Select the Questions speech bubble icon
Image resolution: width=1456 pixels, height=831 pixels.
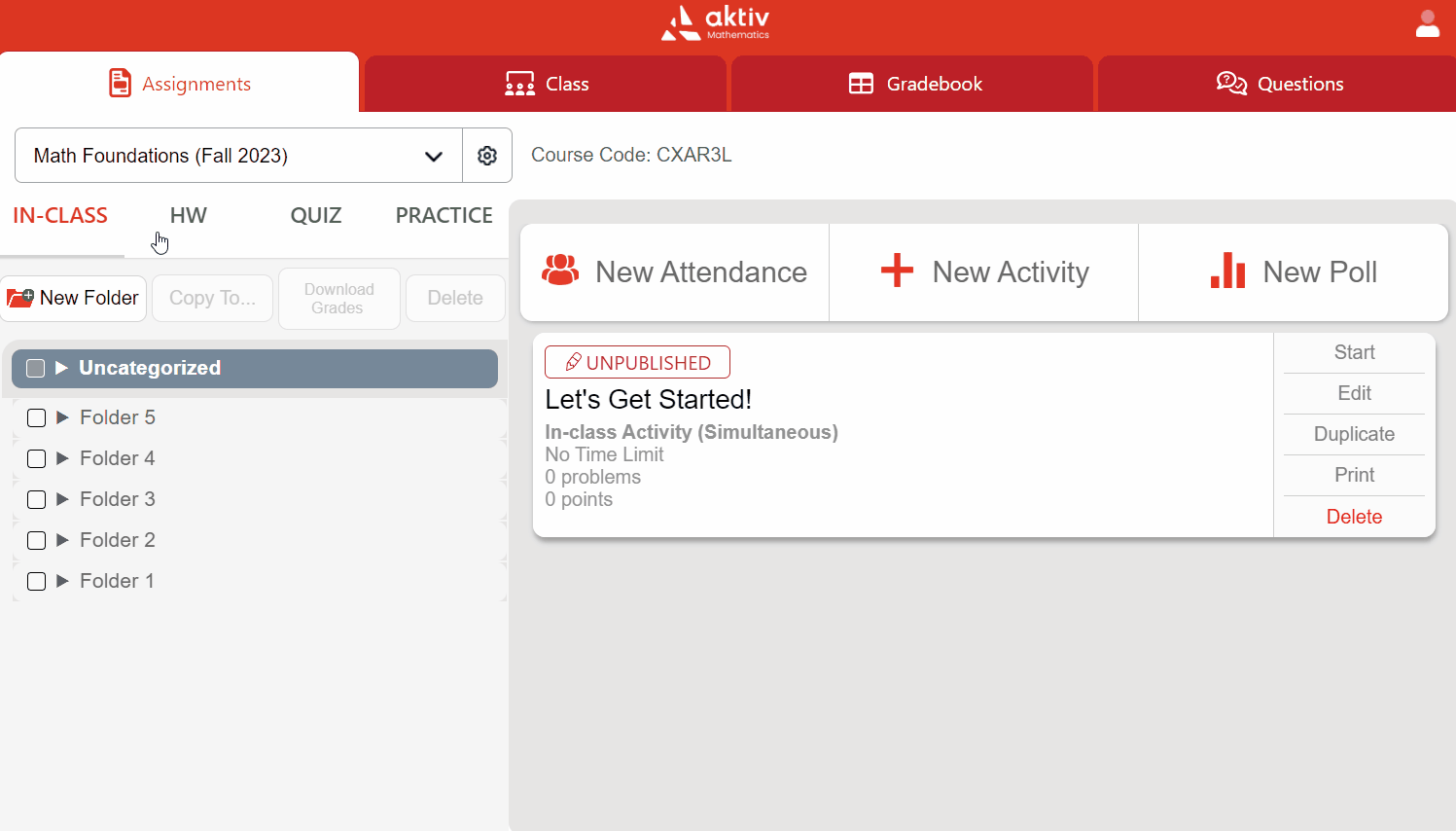[1232, 84]
